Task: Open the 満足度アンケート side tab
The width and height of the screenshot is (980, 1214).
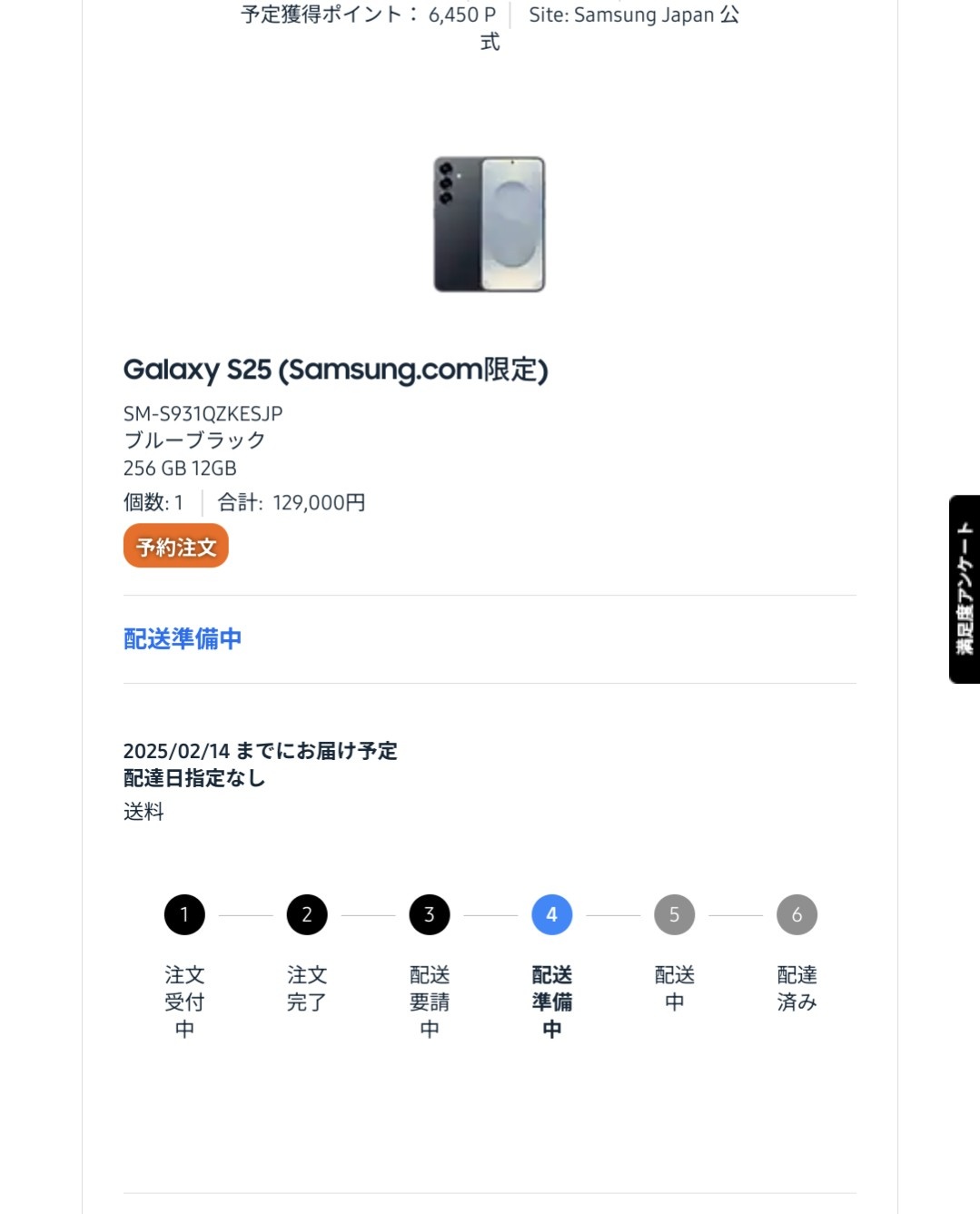Action: 965,589
